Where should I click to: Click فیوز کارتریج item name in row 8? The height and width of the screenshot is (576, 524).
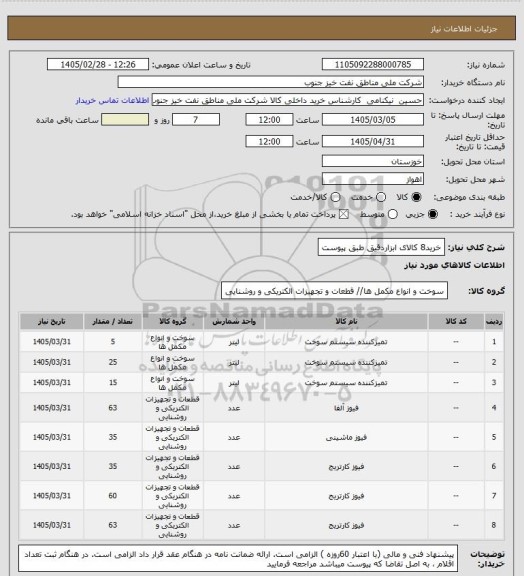click(x=346, y=525)
